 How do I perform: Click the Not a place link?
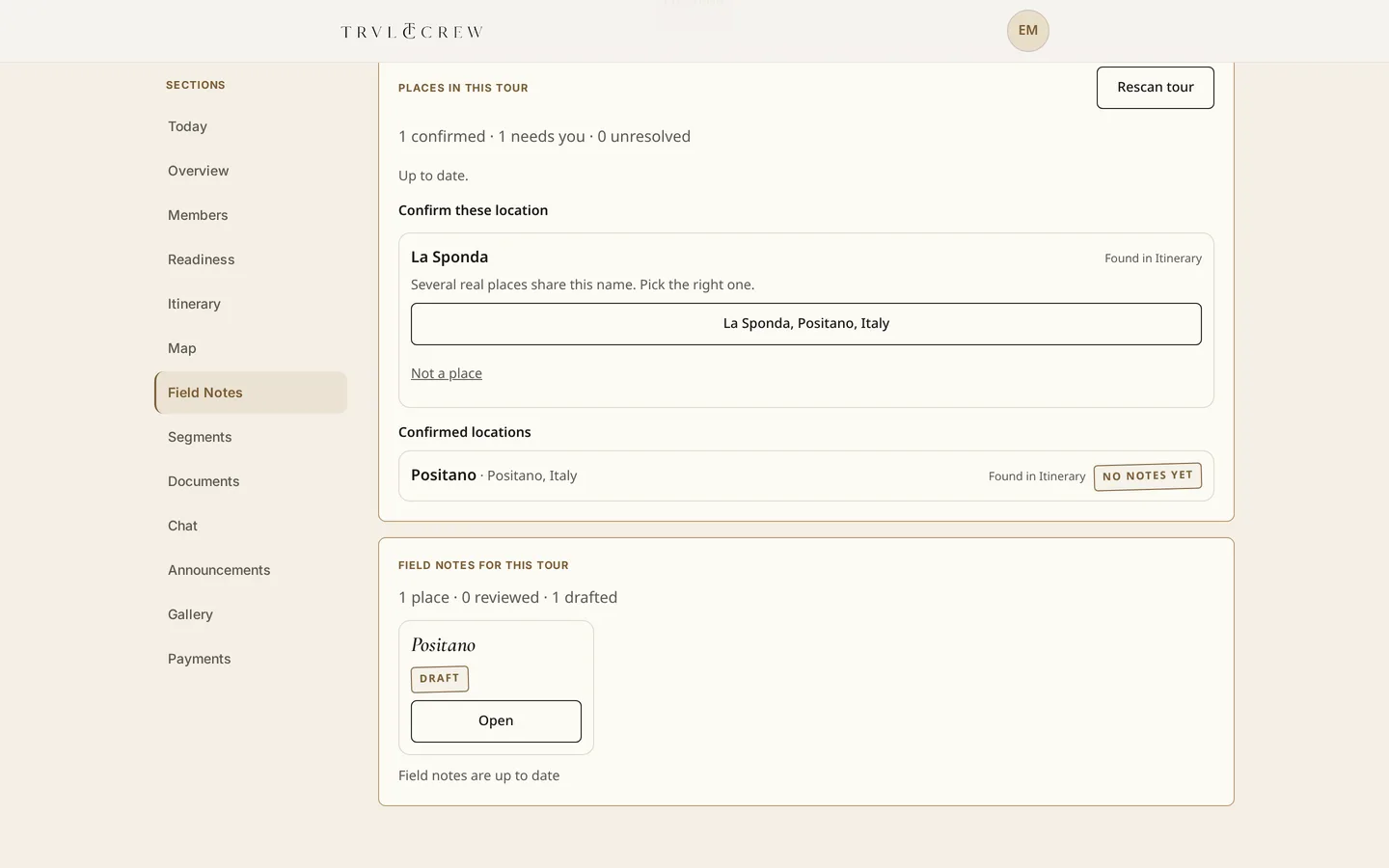pos(447,373)
